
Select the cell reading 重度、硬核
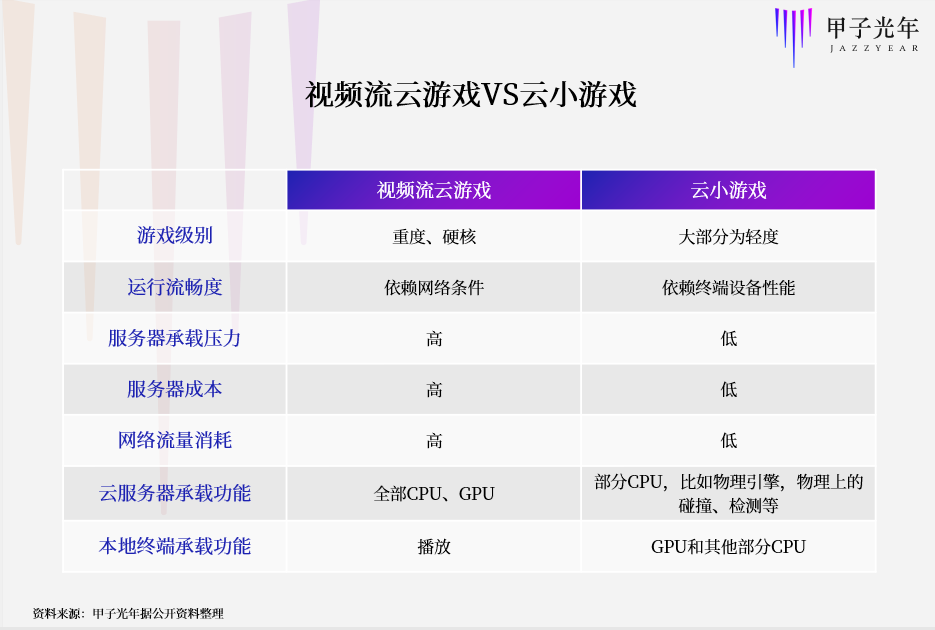click(x=433, y=235)
